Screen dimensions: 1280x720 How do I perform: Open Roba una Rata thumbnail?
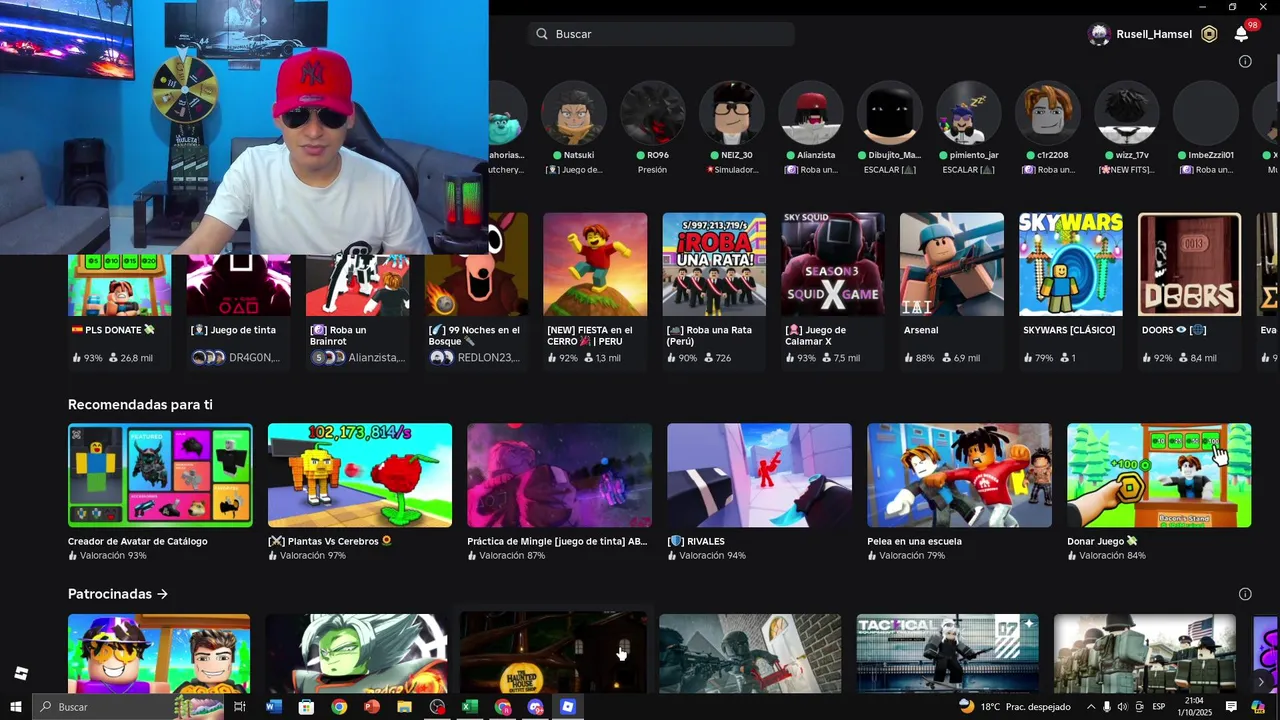tap(714, 264)
